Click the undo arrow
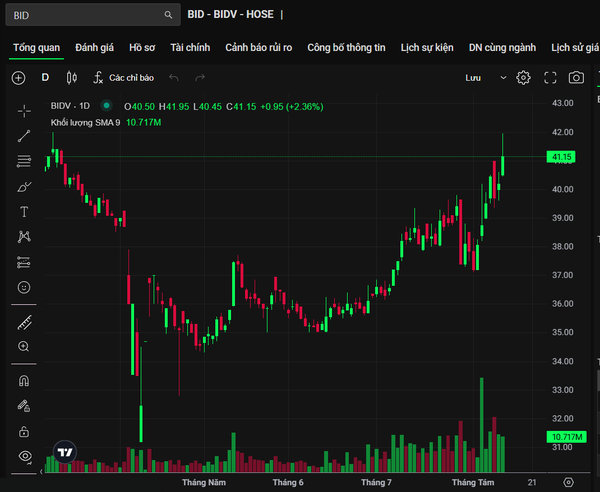This screenshot has width=600, height=492. coord(174,78)
